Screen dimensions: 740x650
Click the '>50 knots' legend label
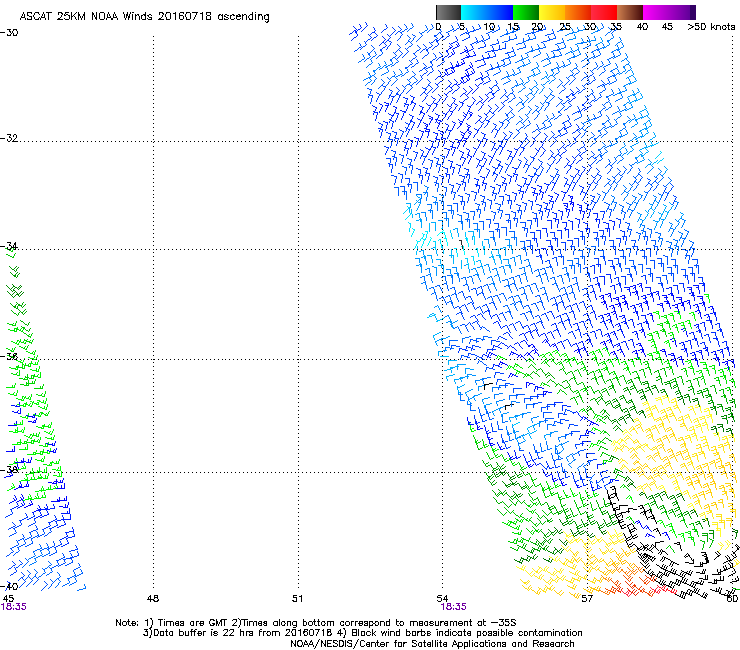click(x=711, y=26)
